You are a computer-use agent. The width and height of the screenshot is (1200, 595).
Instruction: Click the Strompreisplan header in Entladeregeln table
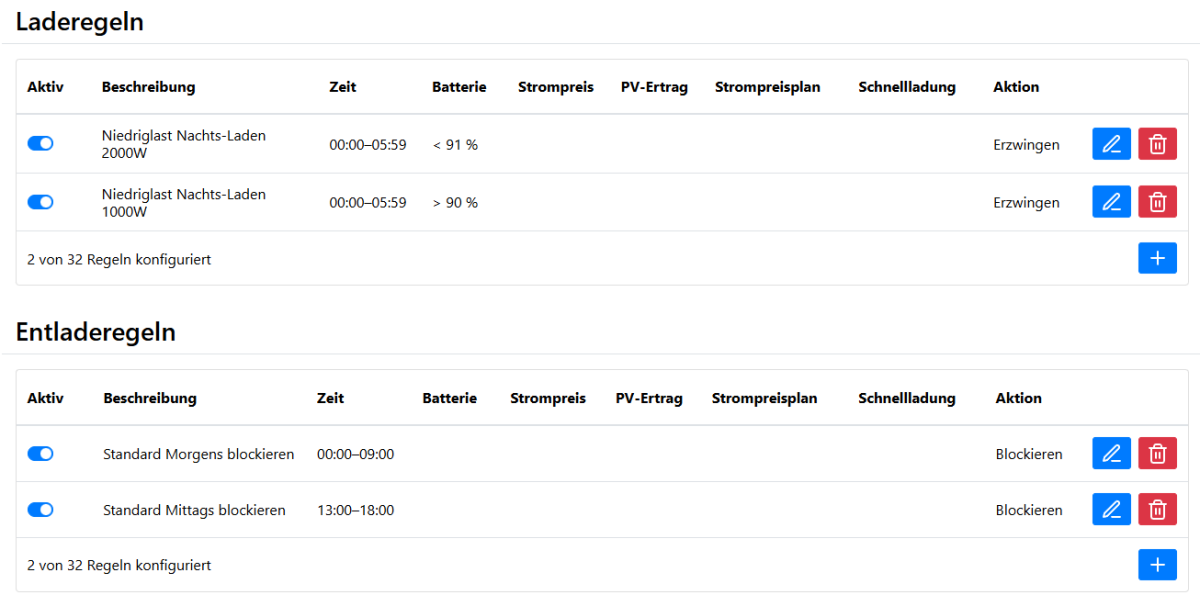764,398
